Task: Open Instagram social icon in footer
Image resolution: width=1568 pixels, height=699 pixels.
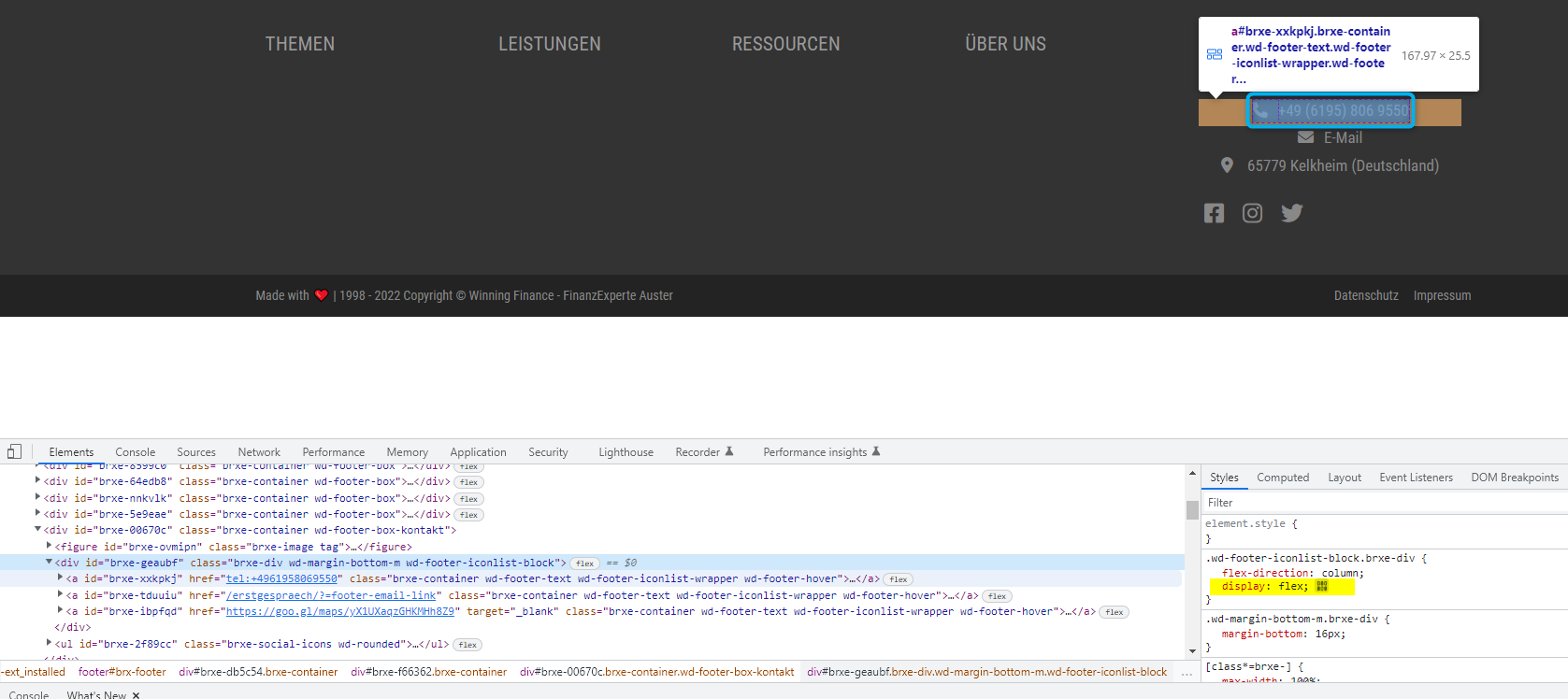Action: (x=1252, y=213)
